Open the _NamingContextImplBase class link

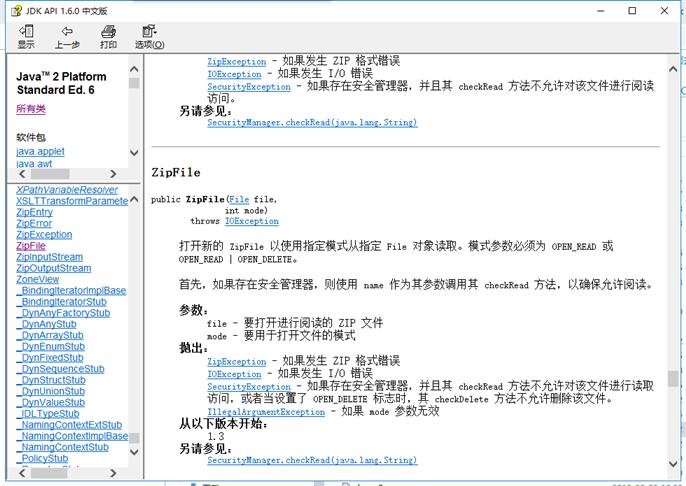click(x=72, y=436)
